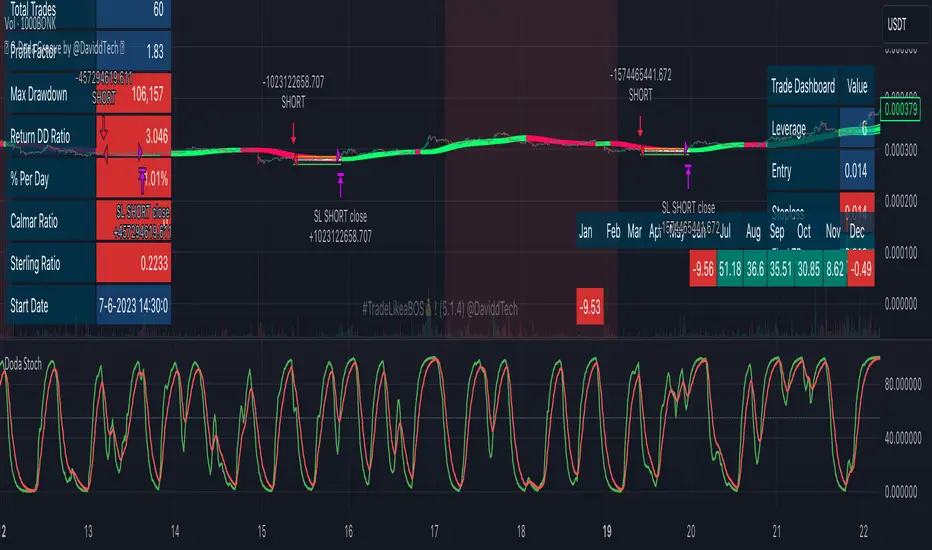Click the magenta close arrow above 'SL SHORT close +1023122658.707'
This screenshot has width=932, height=550.
pyautogui.click(x=340, y=184)
